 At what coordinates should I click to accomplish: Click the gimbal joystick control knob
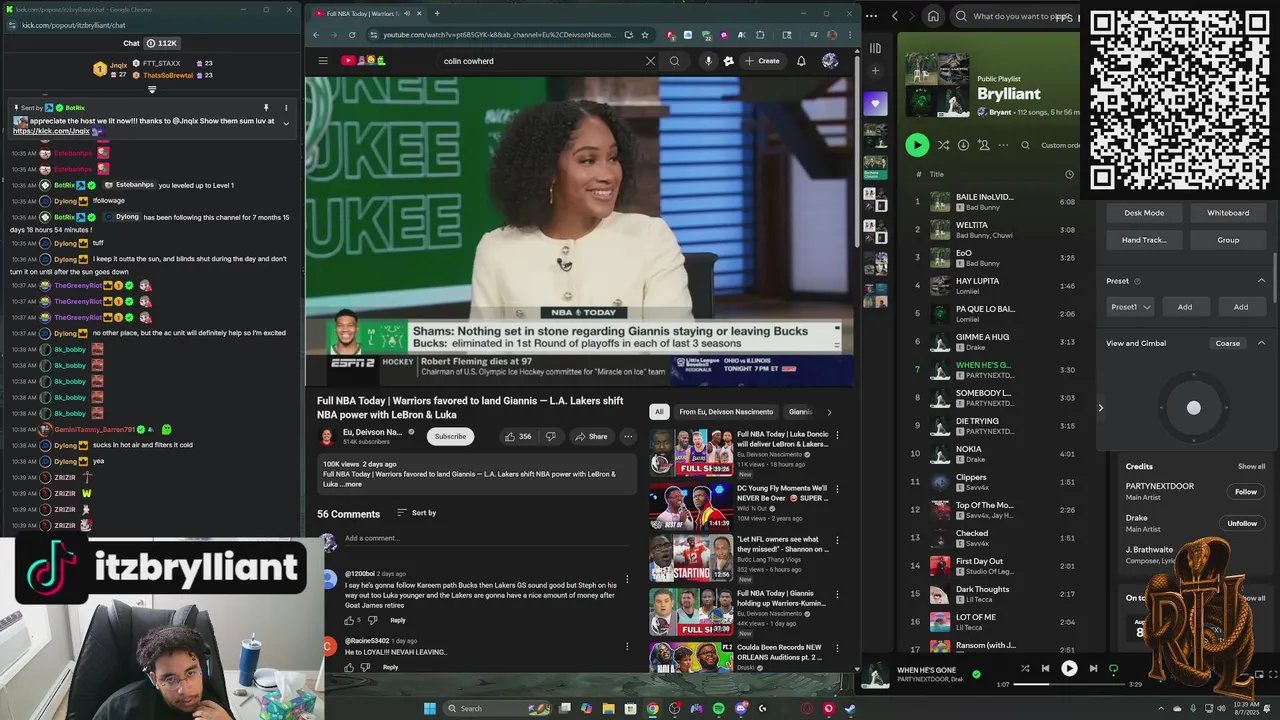point(1193,407)
